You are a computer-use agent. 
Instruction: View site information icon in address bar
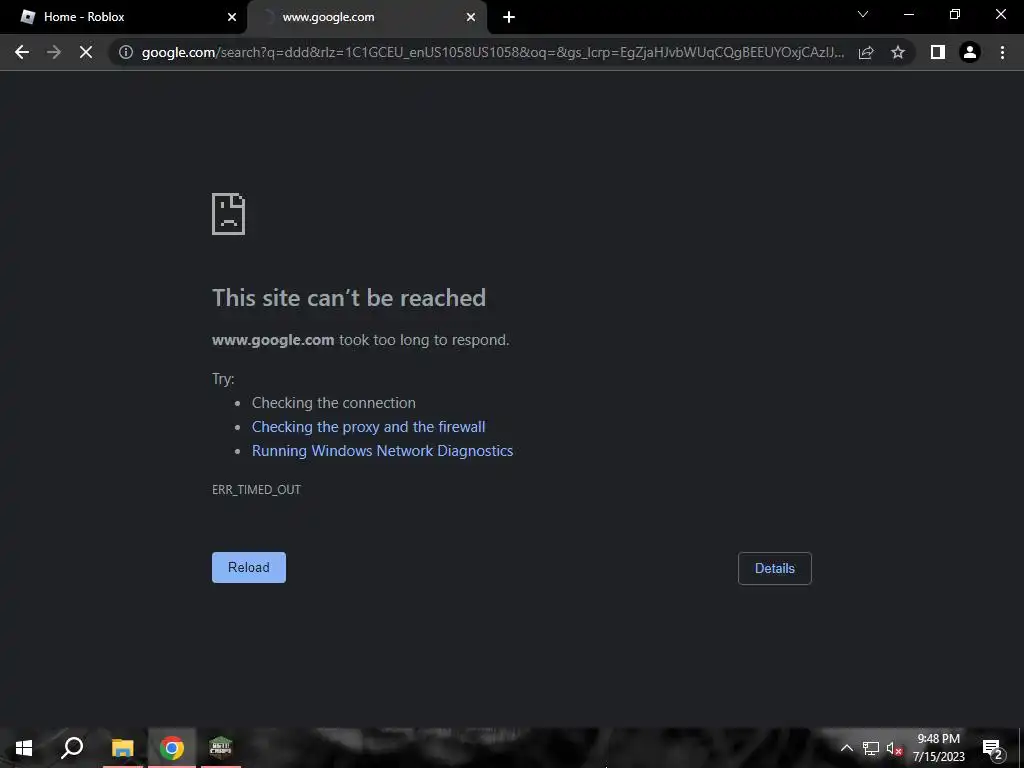pyautogui.click(x=125, y=52)
